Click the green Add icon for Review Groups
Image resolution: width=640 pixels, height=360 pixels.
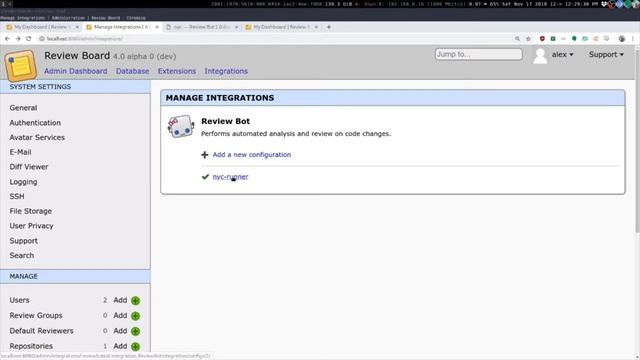pyautogui.click(x=136, y=316)
